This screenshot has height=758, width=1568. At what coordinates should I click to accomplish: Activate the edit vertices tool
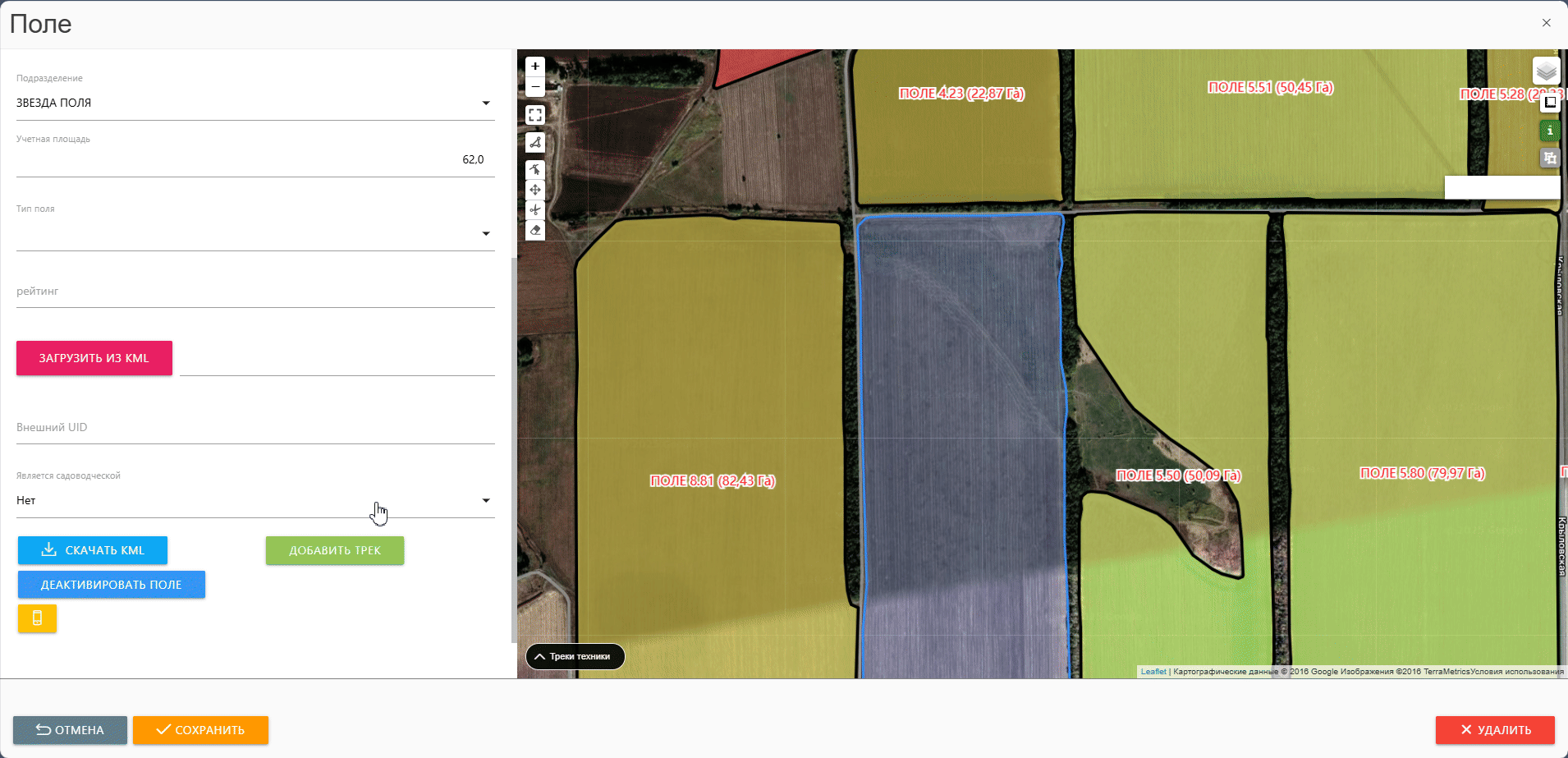[535, 170]
